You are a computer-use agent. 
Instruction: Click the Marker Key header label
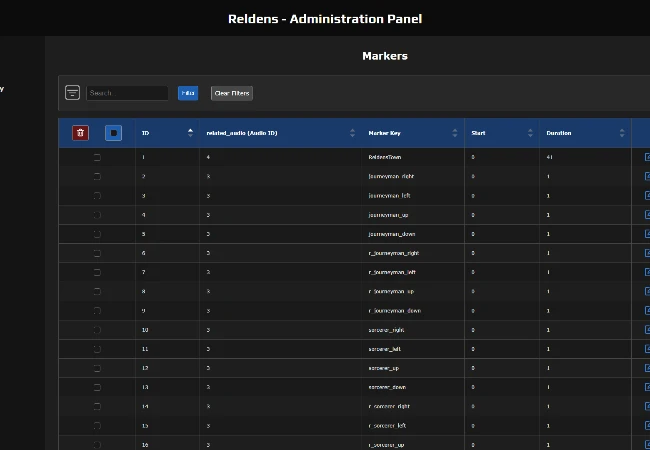(384, 133)
